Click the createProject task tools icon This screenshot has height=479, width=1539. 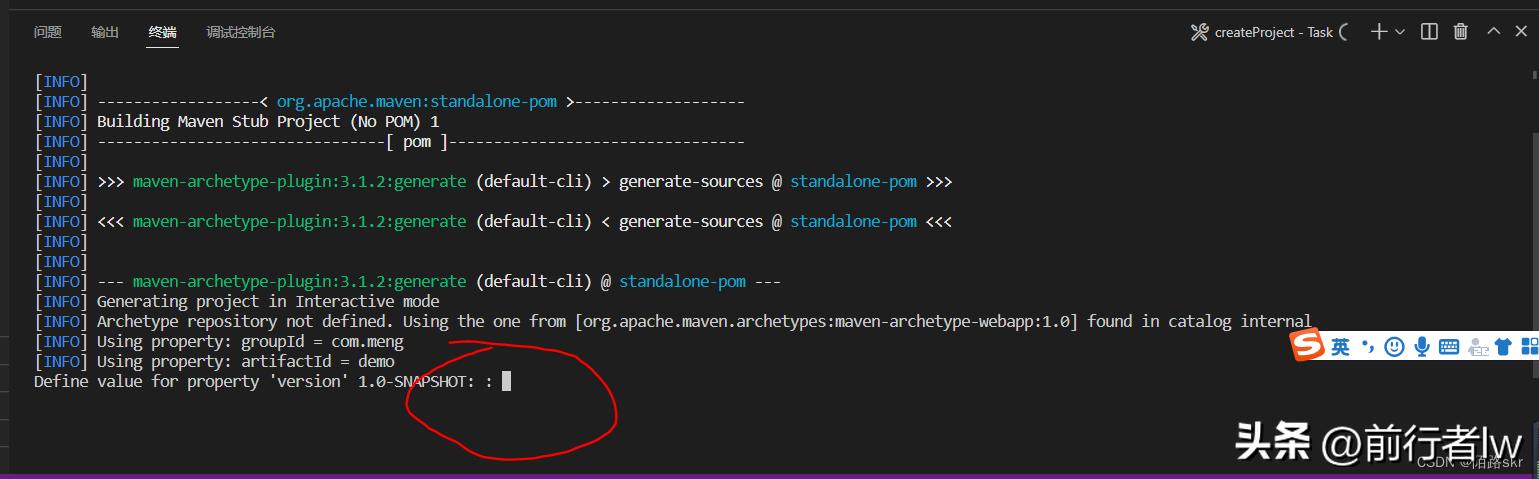point(1200,32)
